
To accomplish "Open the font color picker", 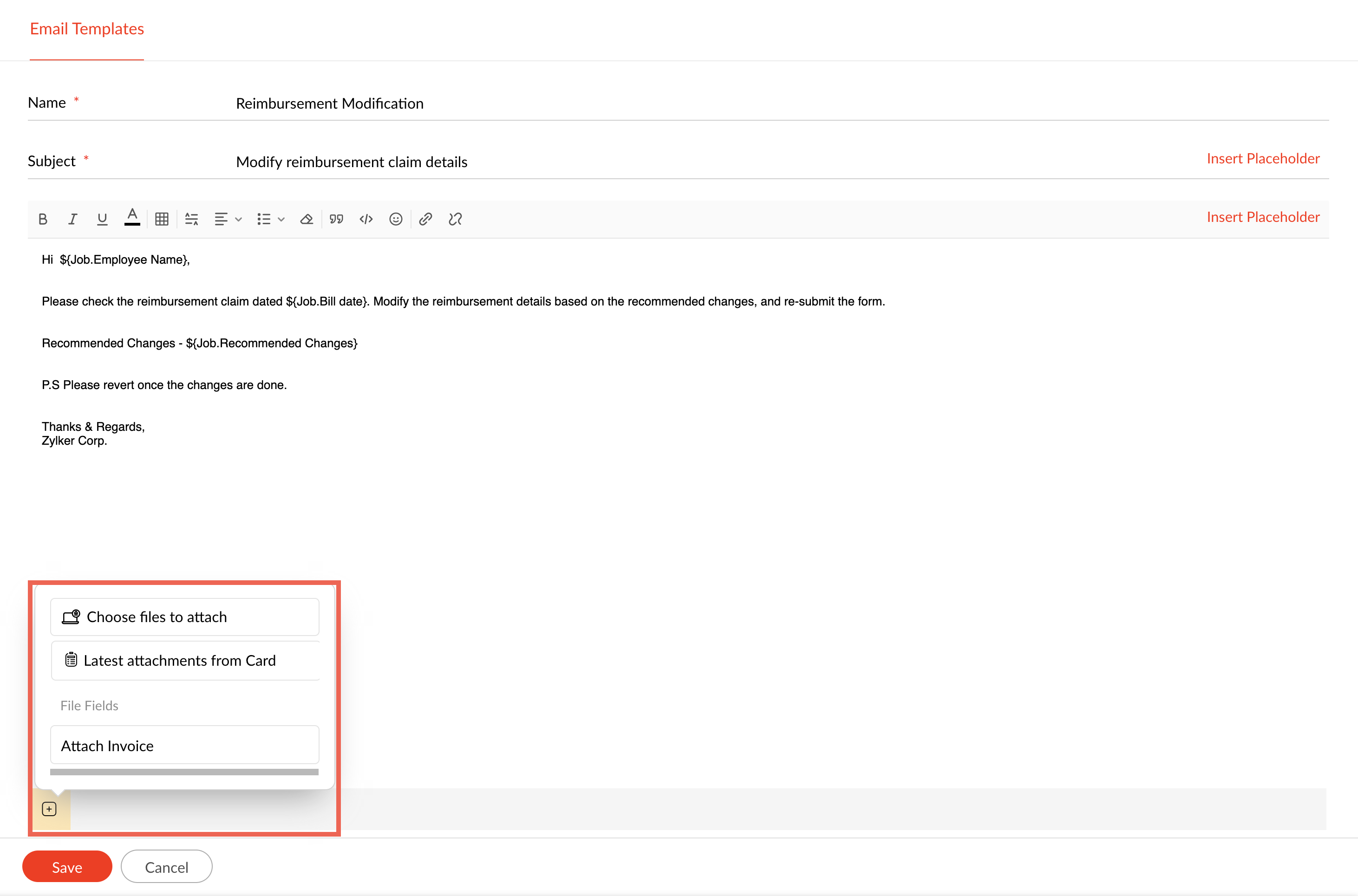I will coord(132,218).
